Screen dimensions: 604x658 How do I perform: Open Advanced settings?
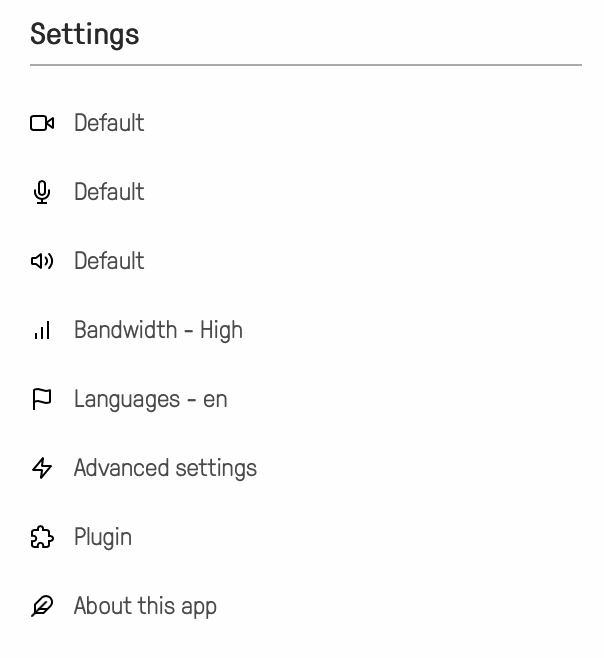click(165, 468)
